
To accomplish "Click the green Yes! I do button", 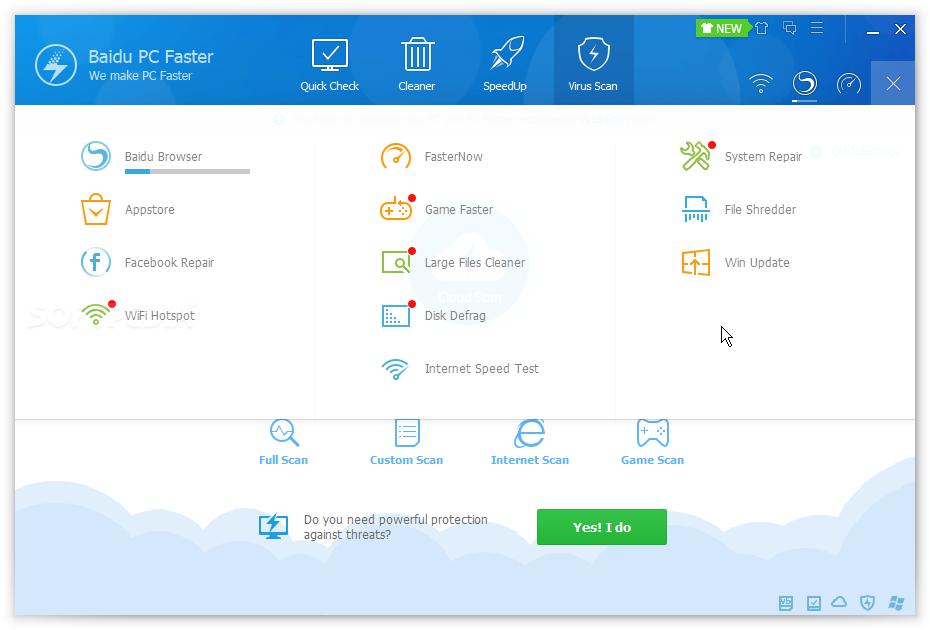I will click(x=601, y=527).
